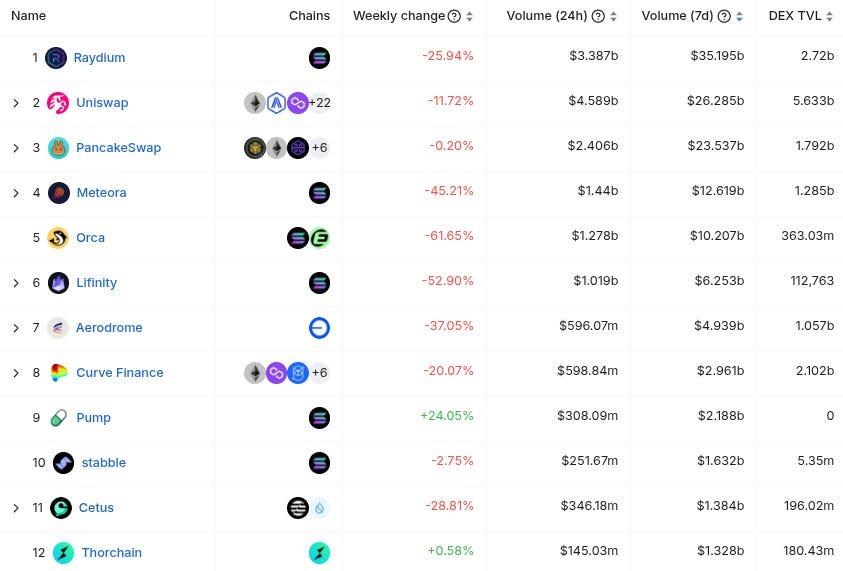The image size is (843, 571).
Task: Click the Volume (24h) help question icon
Action: tap(598, 16)
